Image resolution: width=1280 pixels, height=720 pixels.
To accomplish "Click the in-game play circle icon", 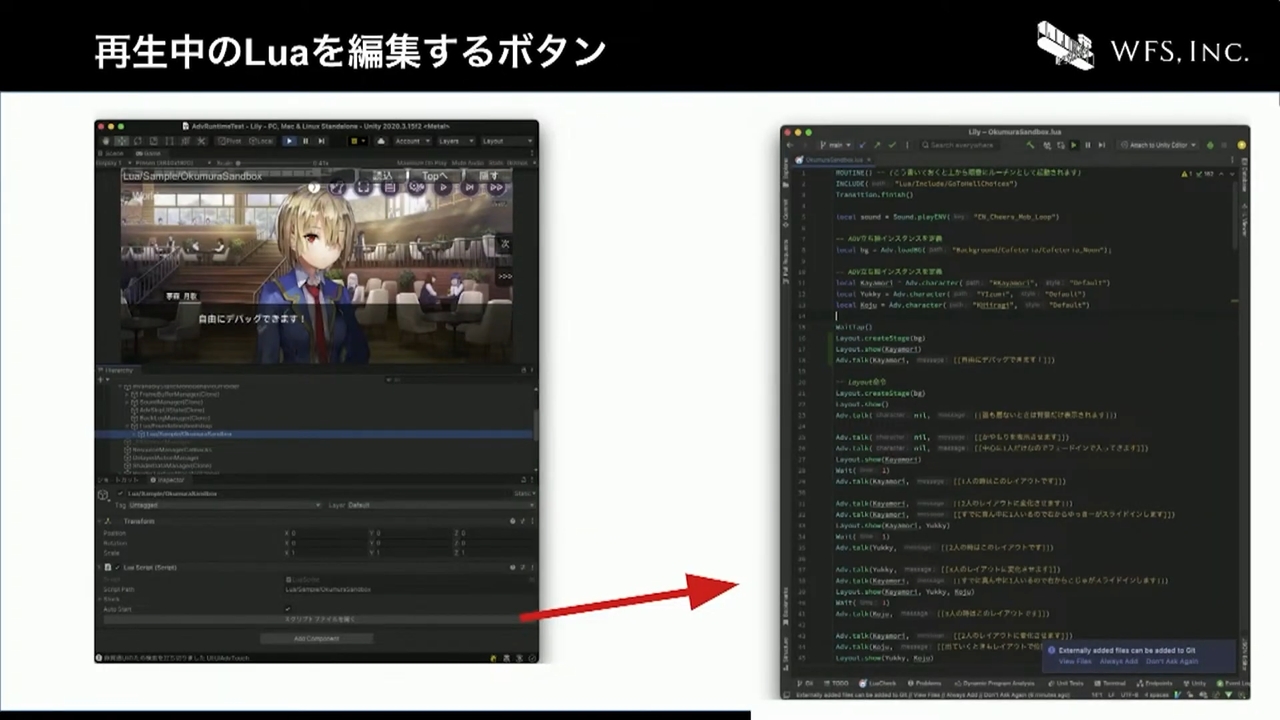I will (x=442, y=187).
